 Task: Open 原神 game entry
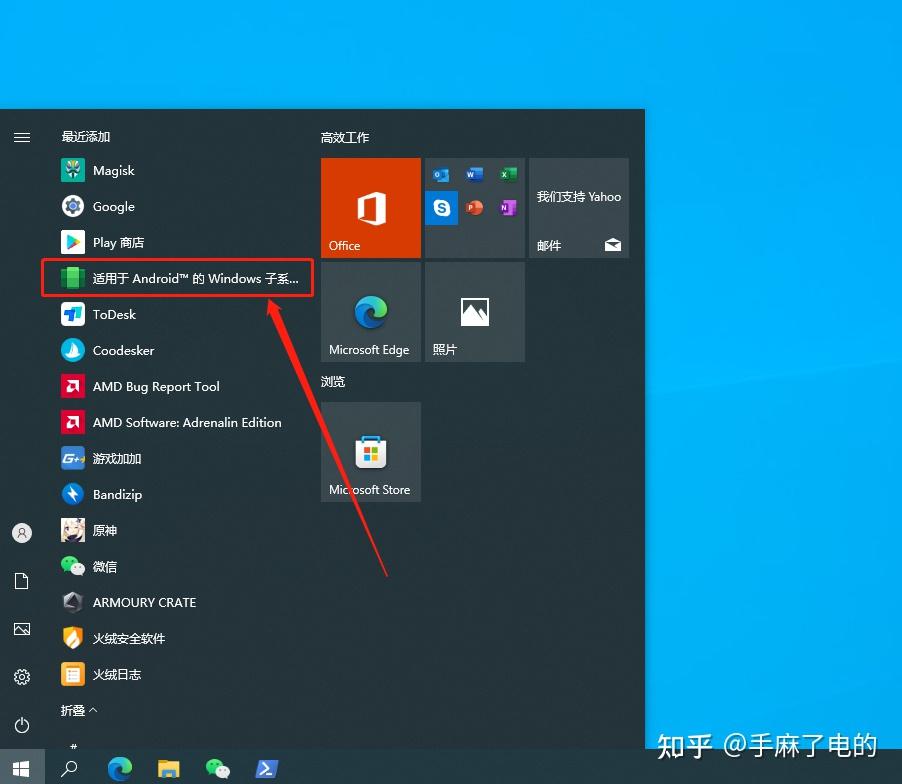178,530
